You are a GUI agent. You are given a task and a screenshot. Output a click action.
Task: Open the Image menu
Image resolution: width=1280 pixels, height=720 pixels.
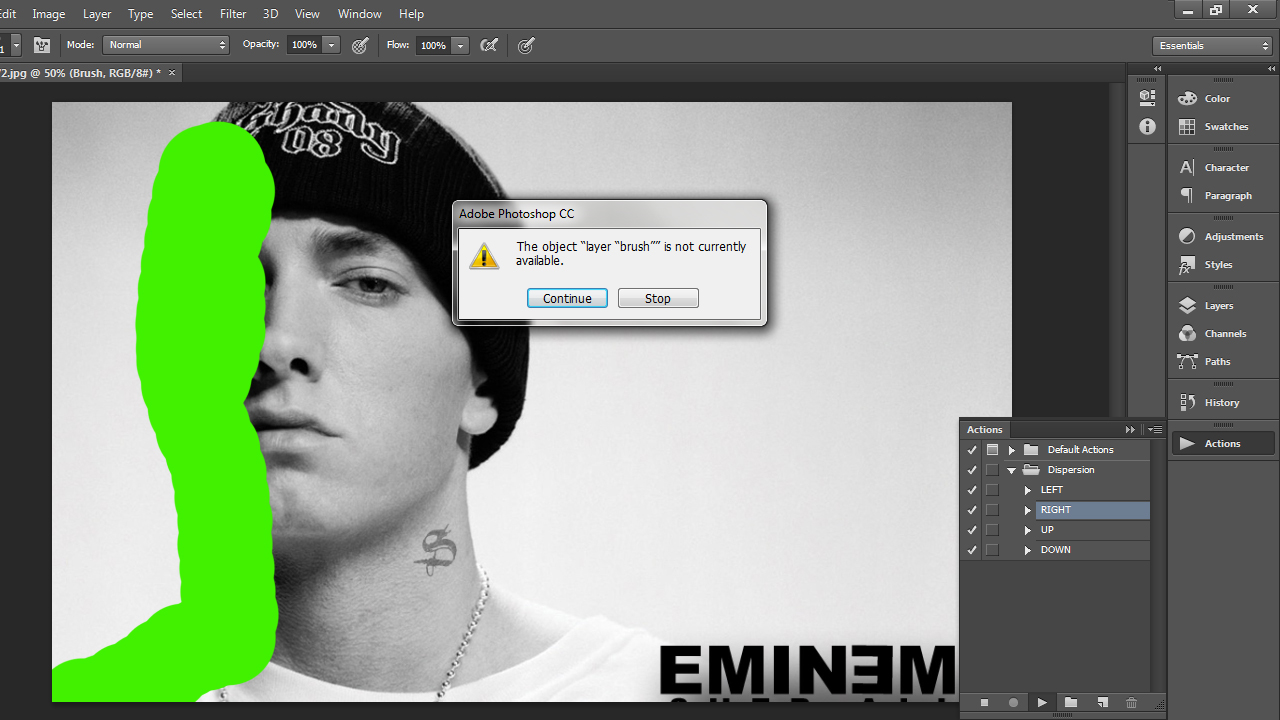[49, 14]
